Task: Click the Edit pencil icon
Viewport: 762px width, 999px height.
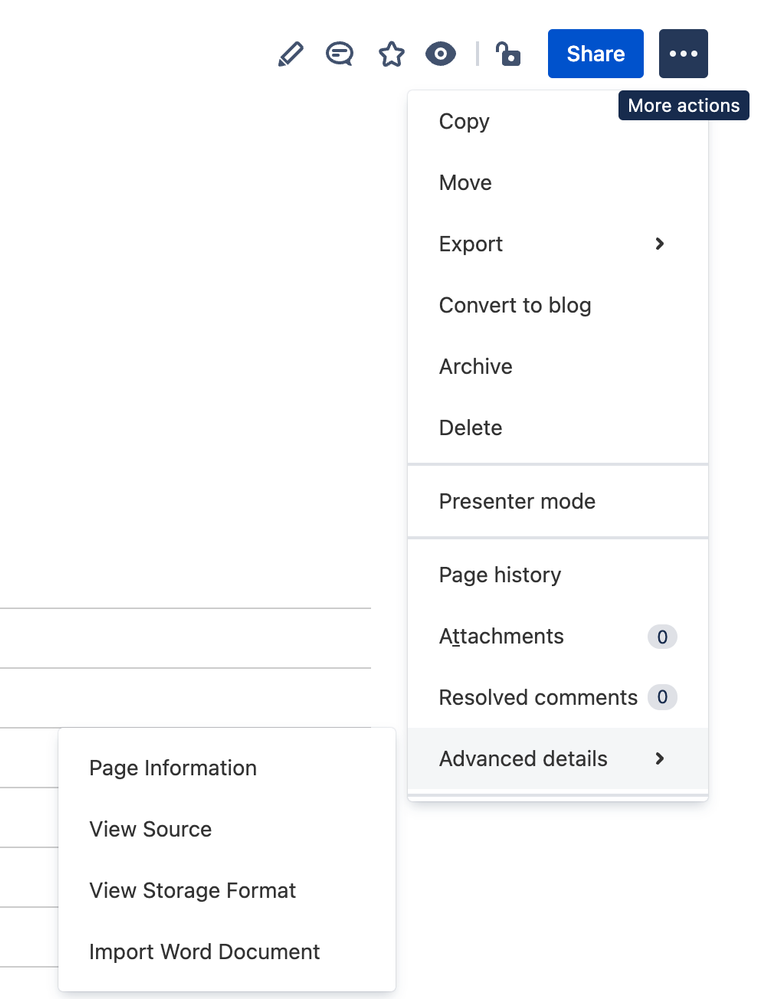Action: tap(291, 54)
